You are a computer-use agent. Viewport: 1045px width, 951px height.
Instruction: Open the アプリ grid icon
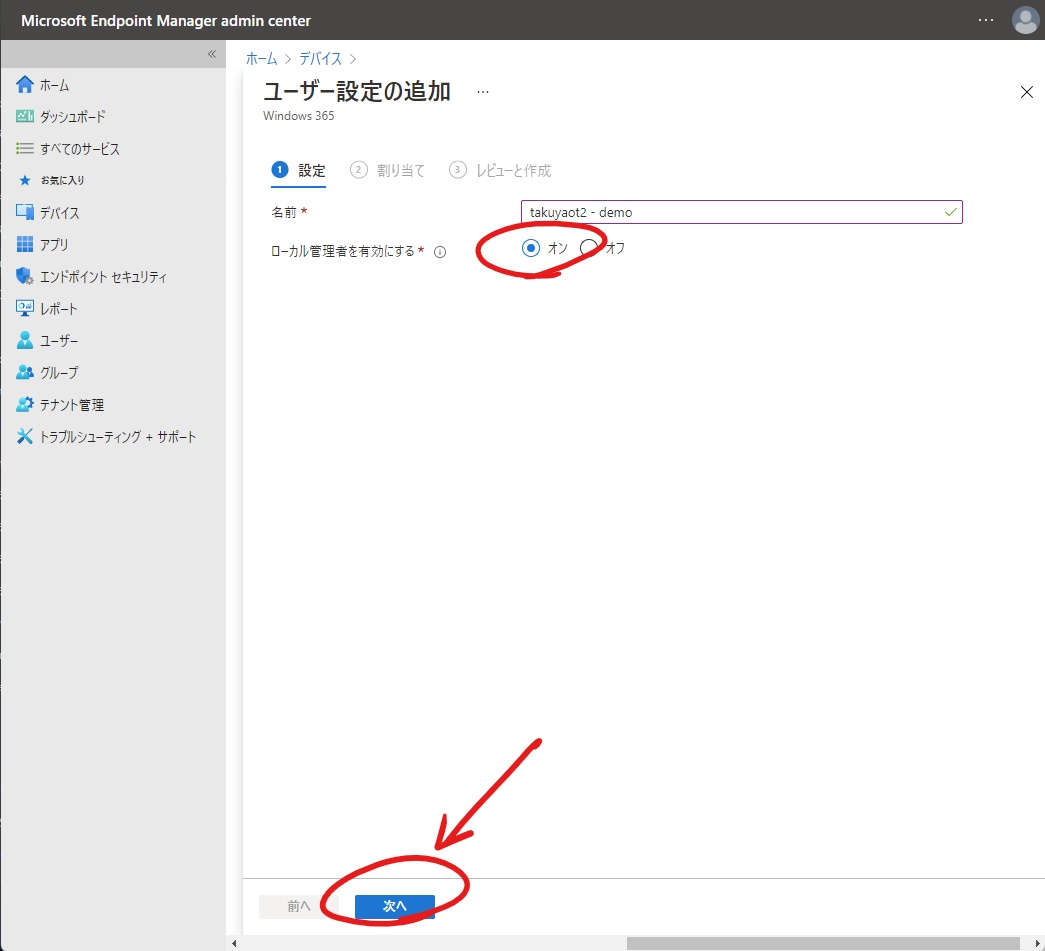click(x=25, y=245)
